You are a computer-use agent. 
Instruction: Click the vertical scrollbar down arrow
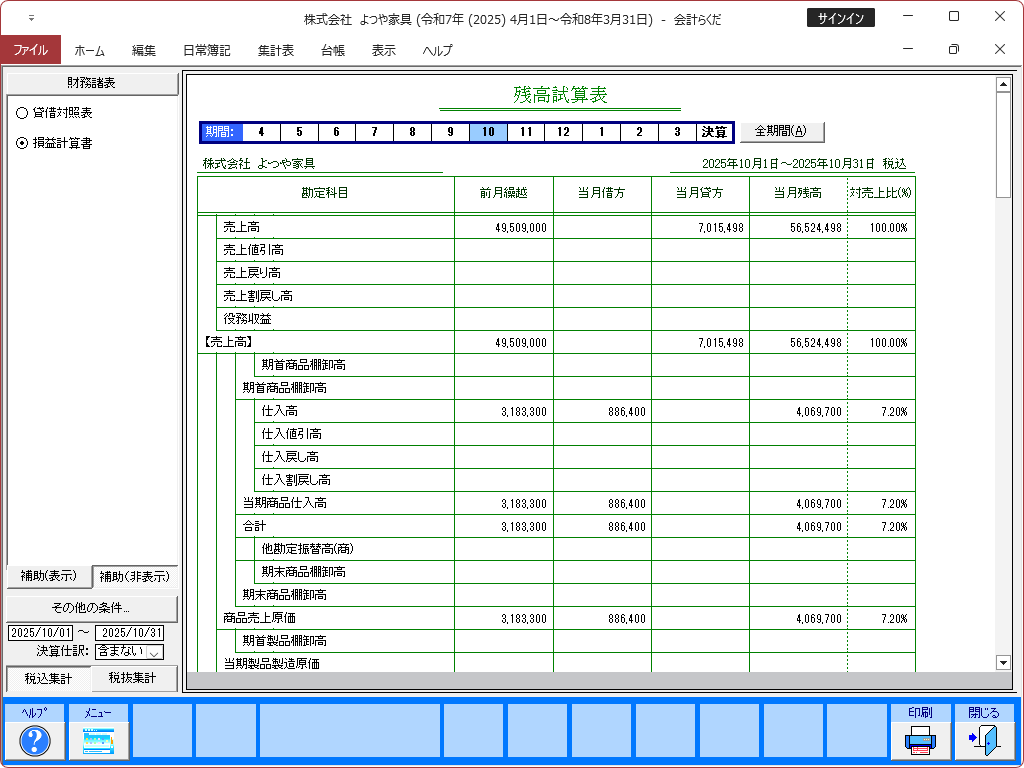point(1003,662)
